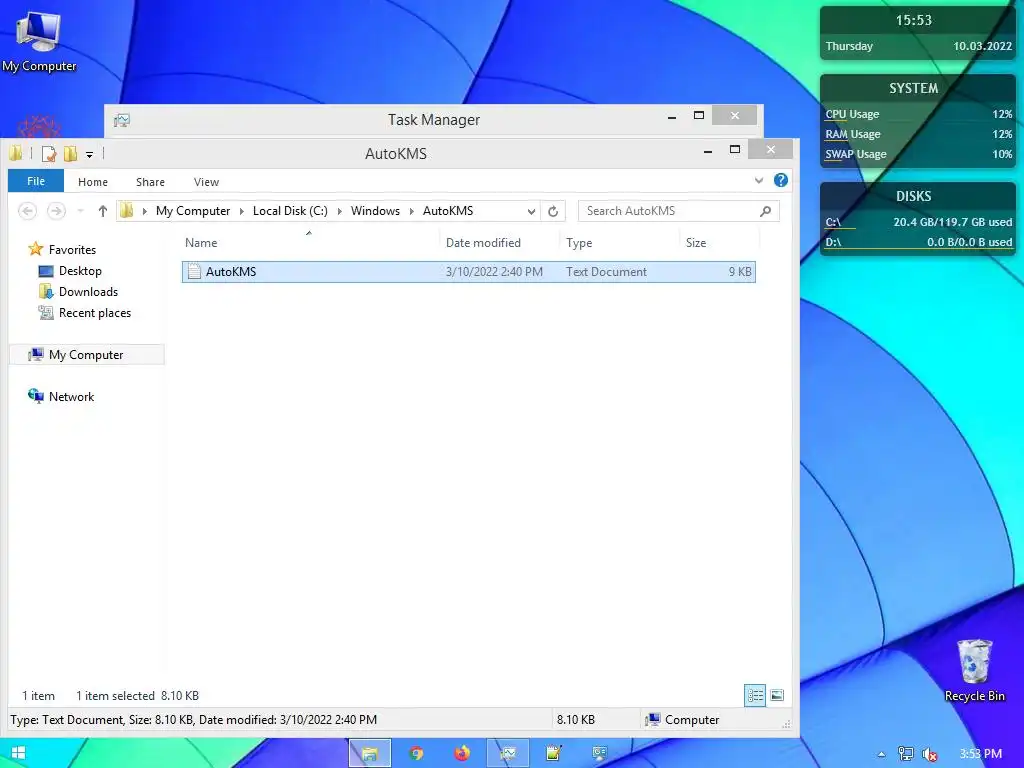
Task: Expand the ribbon with the chevron
Action: [x=759, y=180]
